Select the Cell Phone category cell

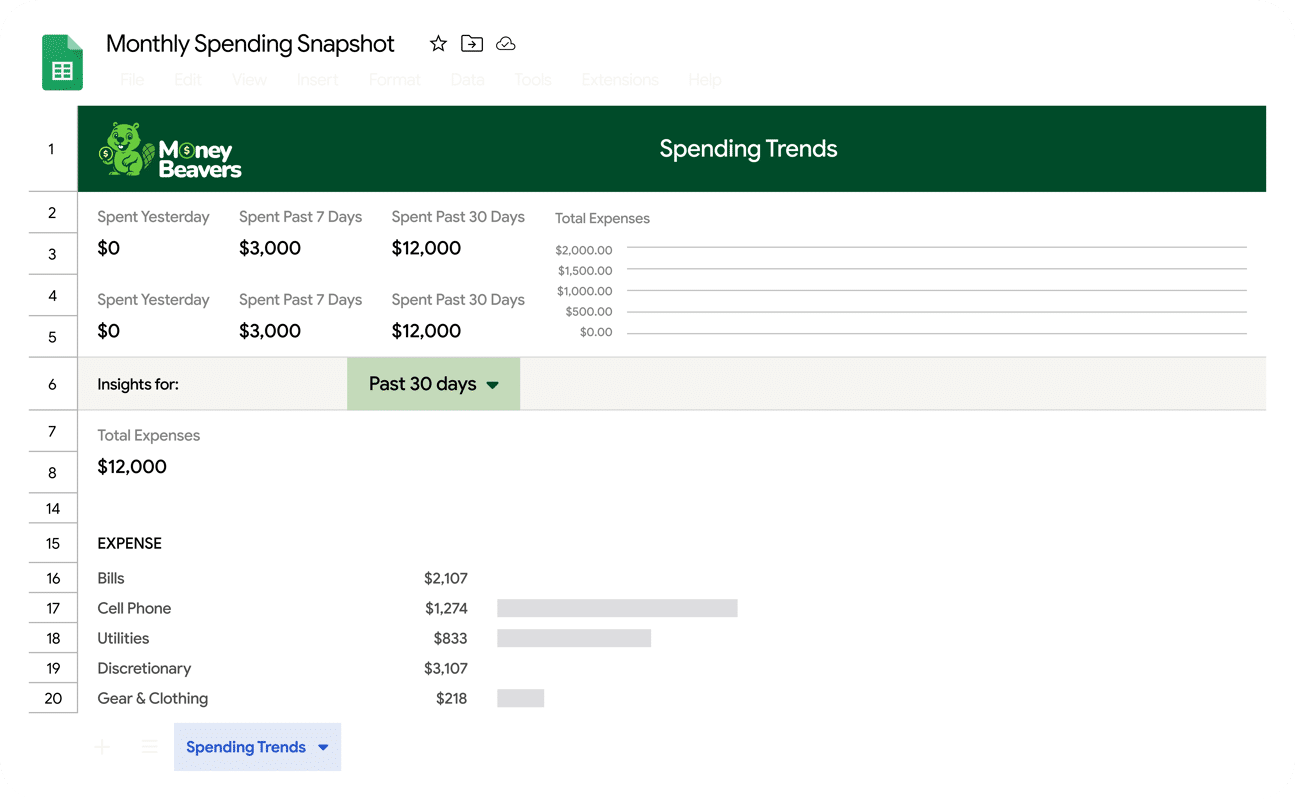(x=134, y=608)
